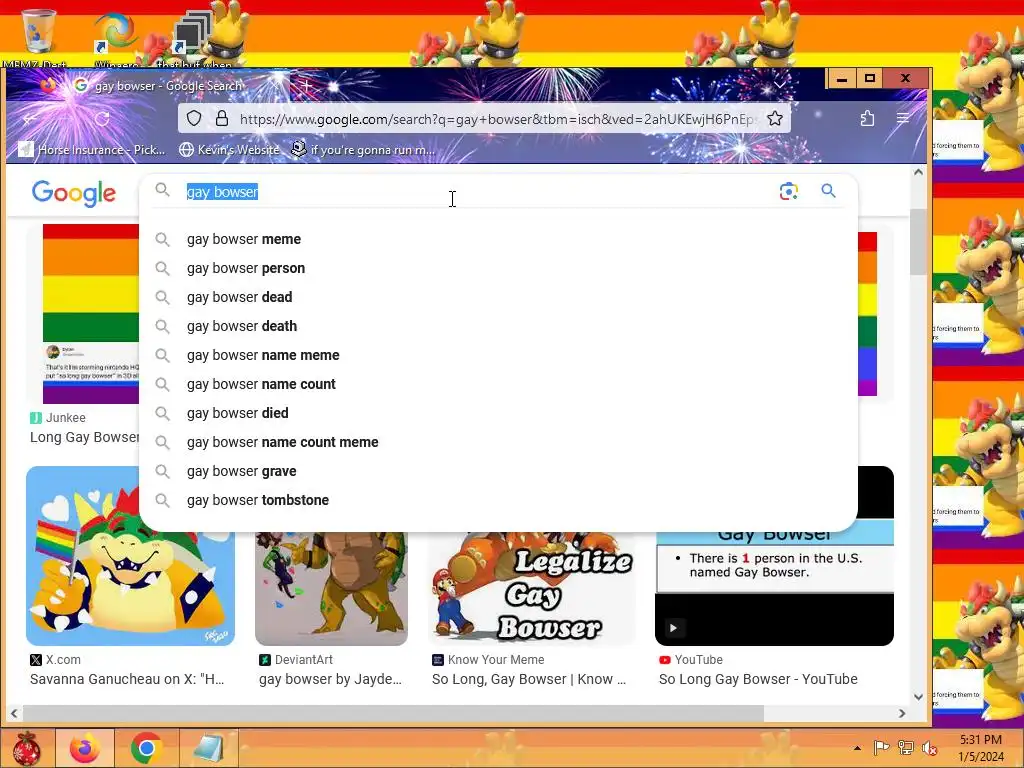
Task: Choose the suggestion gay bowser name count
Action: coord(499,384)
